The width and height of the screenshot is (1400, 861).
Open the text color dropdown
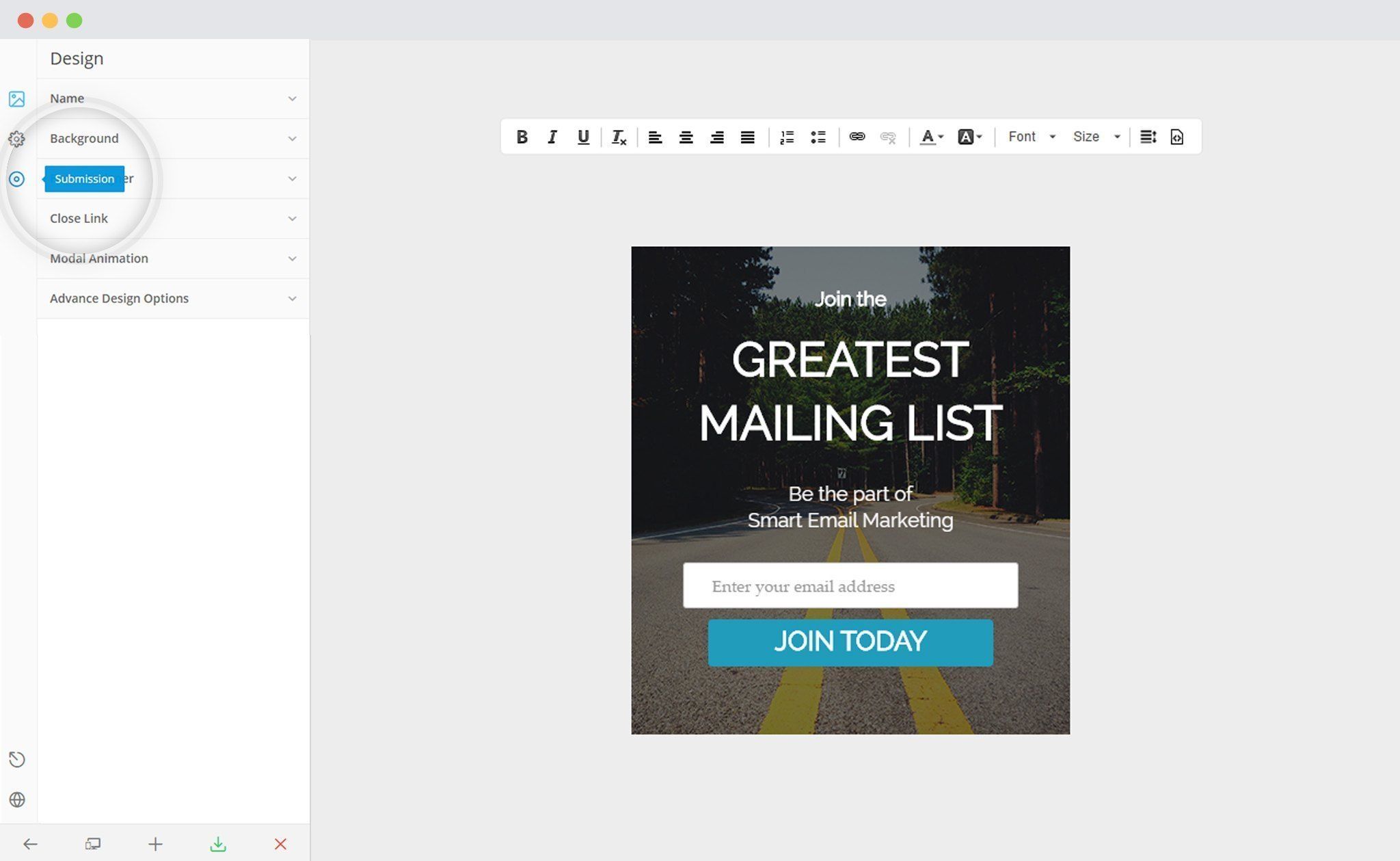(932, 137)
